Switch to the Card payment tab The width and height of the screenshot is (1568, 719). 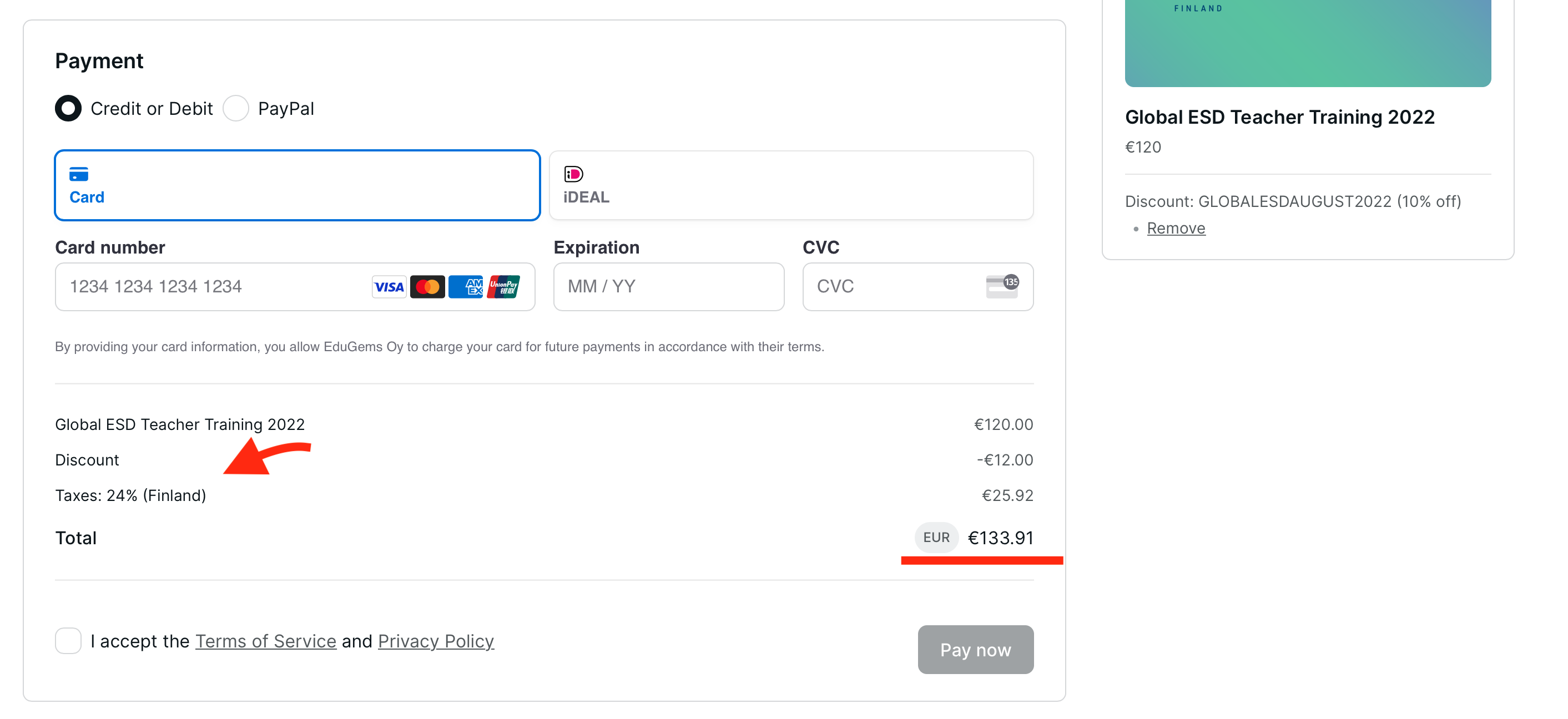(x=297, y=185)
